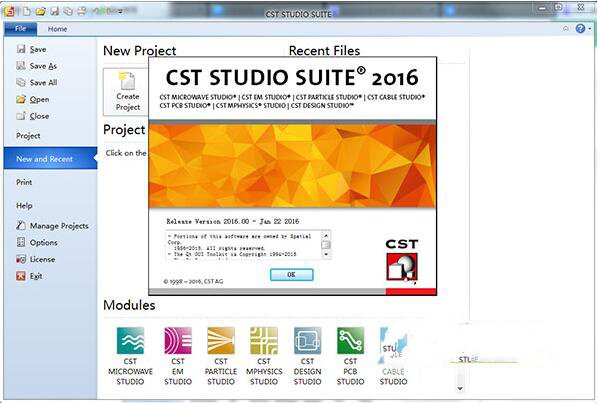Switch to the Home ribbon tab
597x403 pixels.
point(57,29)
